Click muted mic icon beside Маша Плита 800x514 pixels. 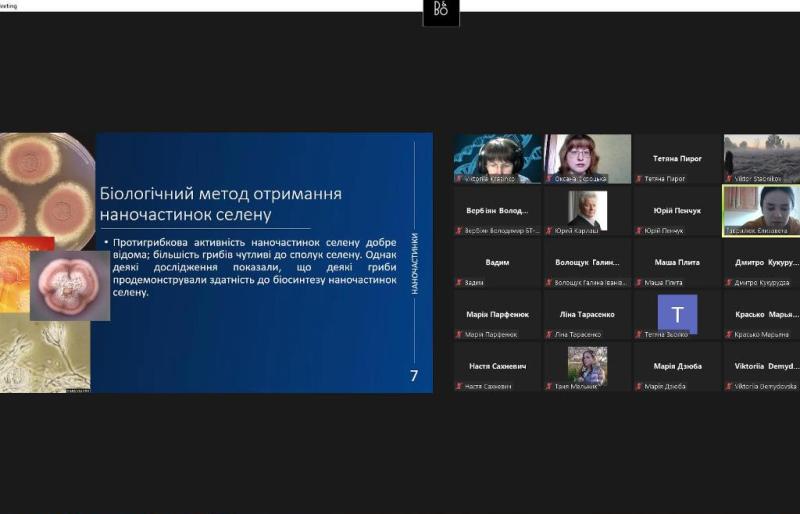pyautogui.click(x=639, y=283)
